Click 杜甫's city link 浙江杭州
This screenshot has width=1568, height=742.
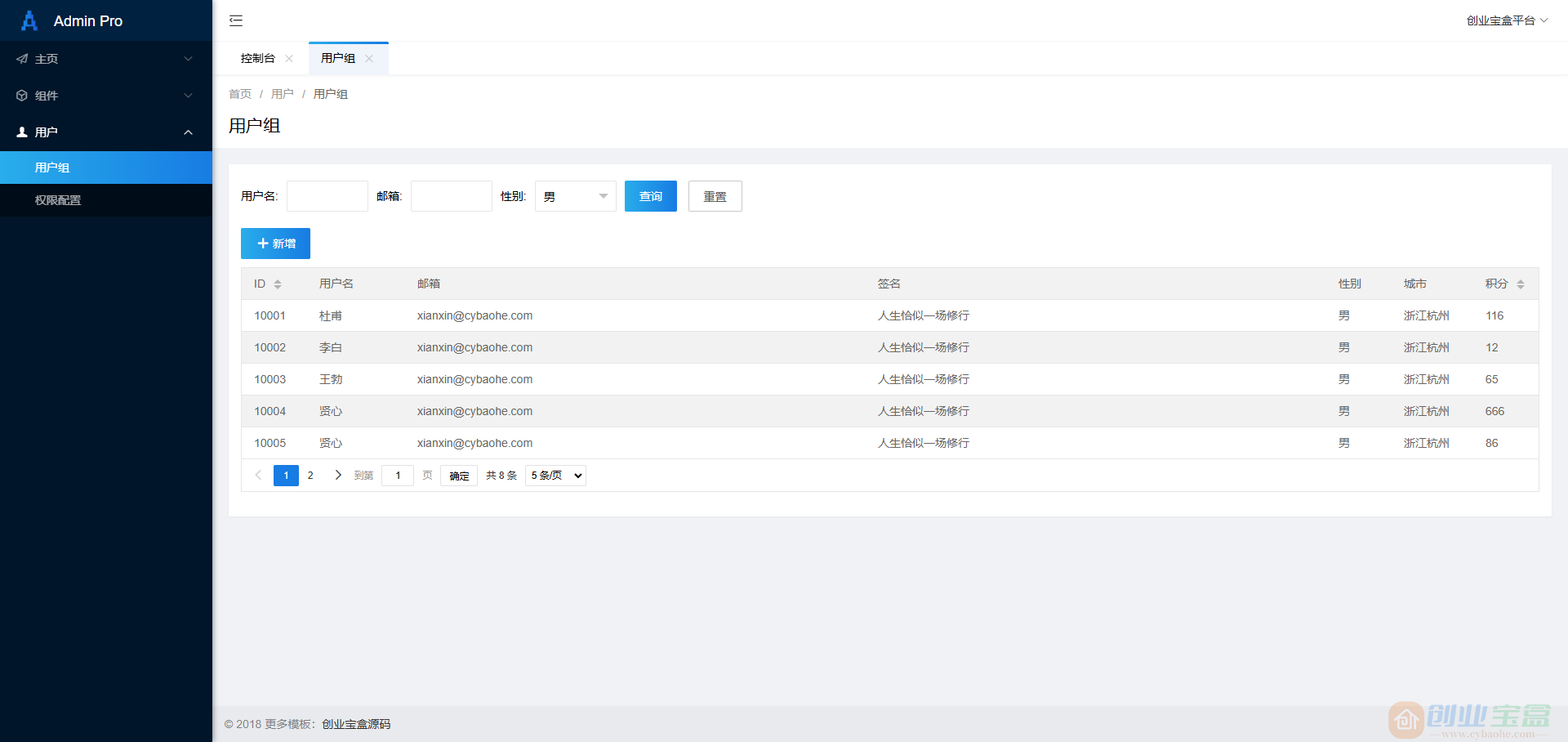(1426, 315)
